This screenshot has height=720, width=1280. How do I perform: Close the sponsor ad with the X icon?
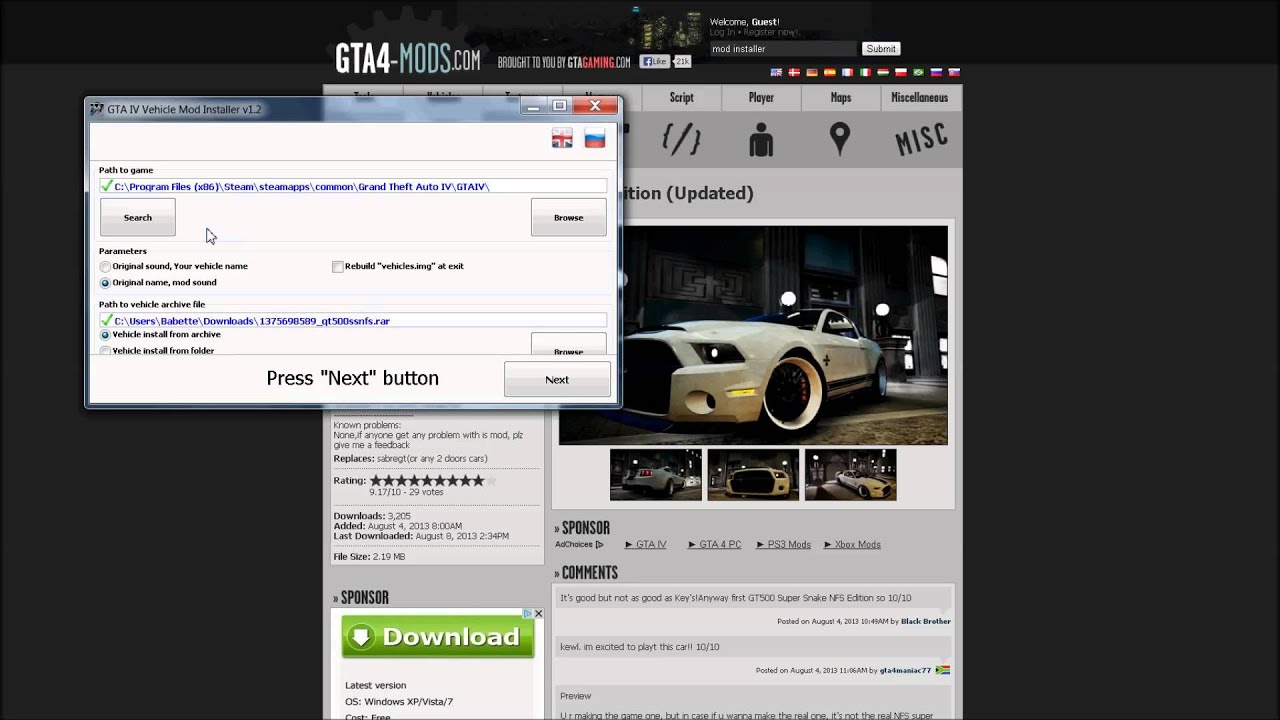[538, 614]
